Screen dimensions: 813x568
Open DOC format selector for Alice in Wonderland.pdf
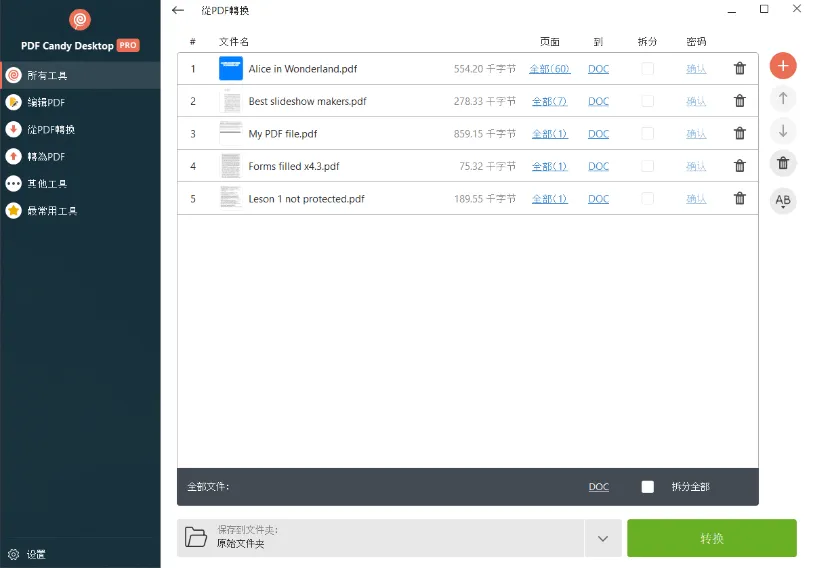click(598, 69)
